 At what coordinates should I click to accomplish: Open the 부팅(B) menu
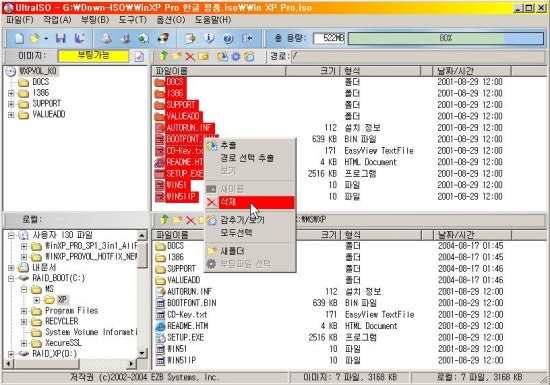[x=95, y=20]
